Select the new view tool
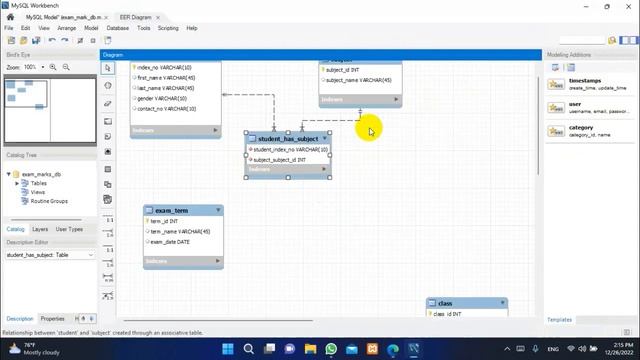The height and width of the screenshot is (360, 640). click(x=108, y=184)
